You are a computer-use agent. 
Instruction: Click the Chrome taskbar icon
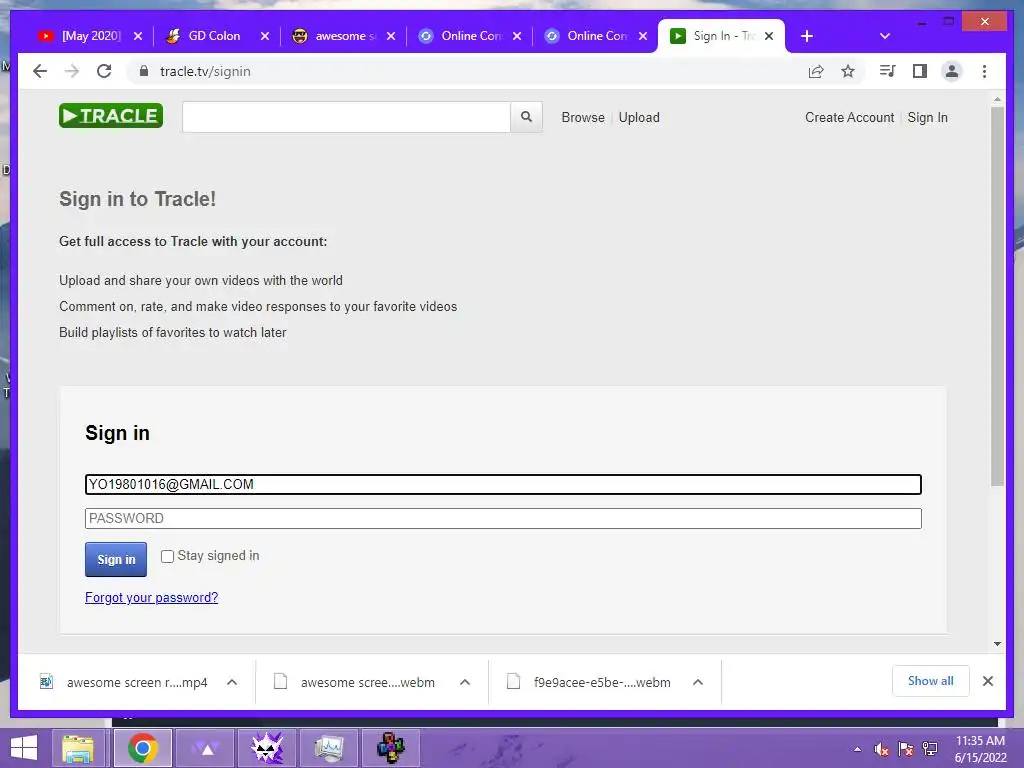pos(142,748)
